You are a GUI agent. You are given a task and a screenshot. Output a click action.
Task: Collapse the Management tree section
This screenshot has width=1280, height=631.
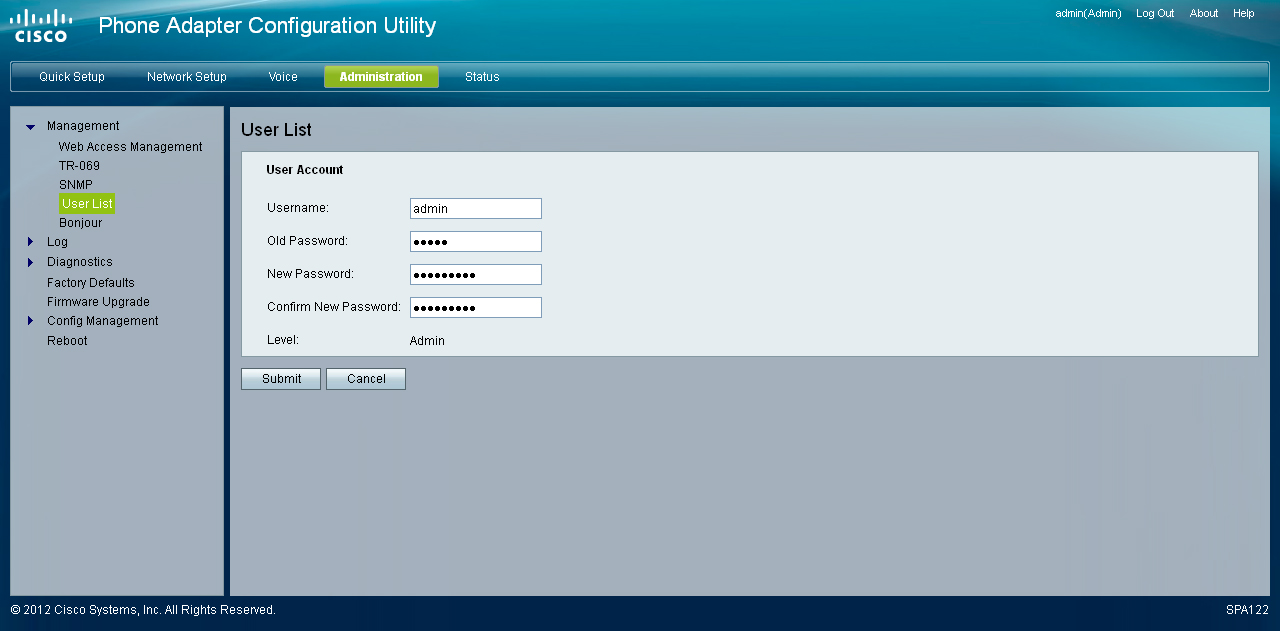pos(30,127)
